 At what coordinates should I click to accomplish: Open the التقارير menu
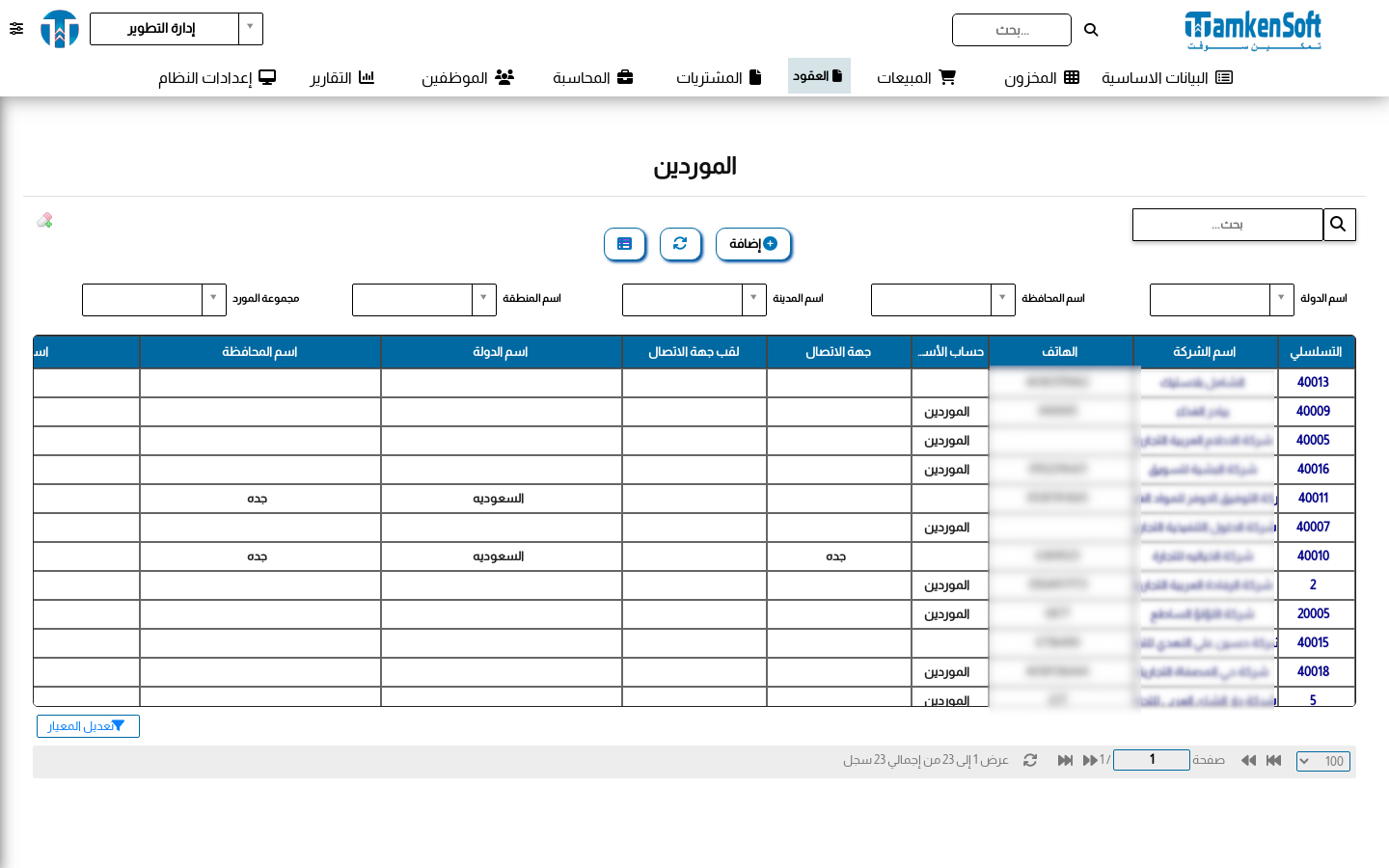tap(341, 77)
